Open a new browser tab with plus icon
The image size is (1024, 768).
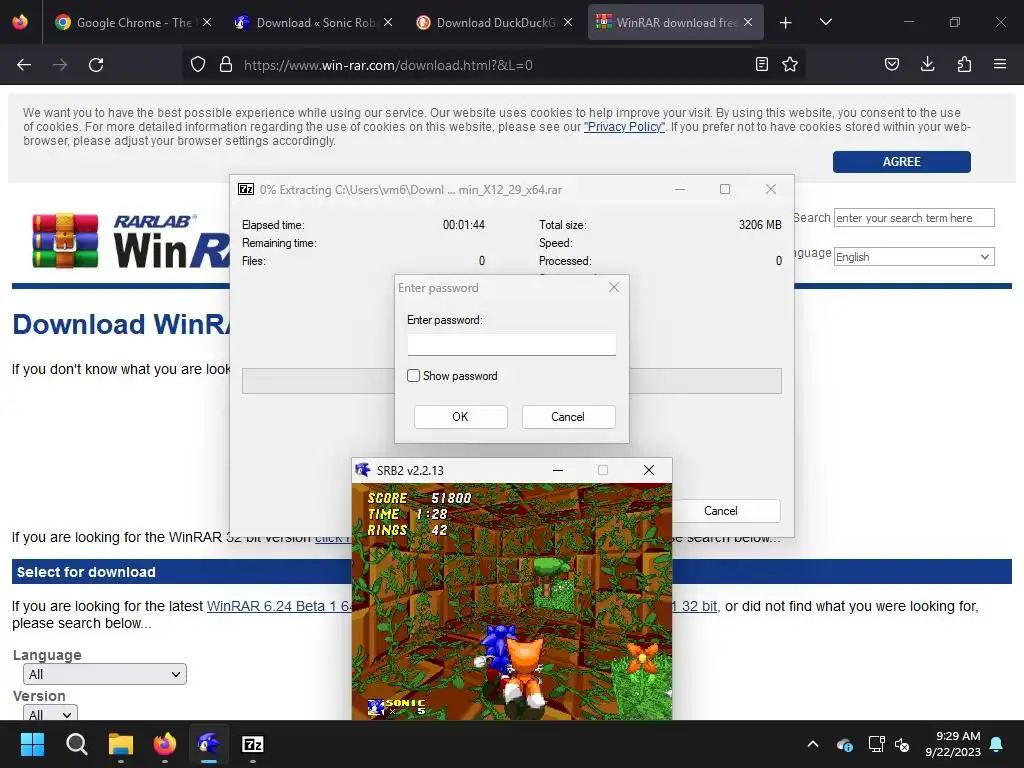[786, 23]
